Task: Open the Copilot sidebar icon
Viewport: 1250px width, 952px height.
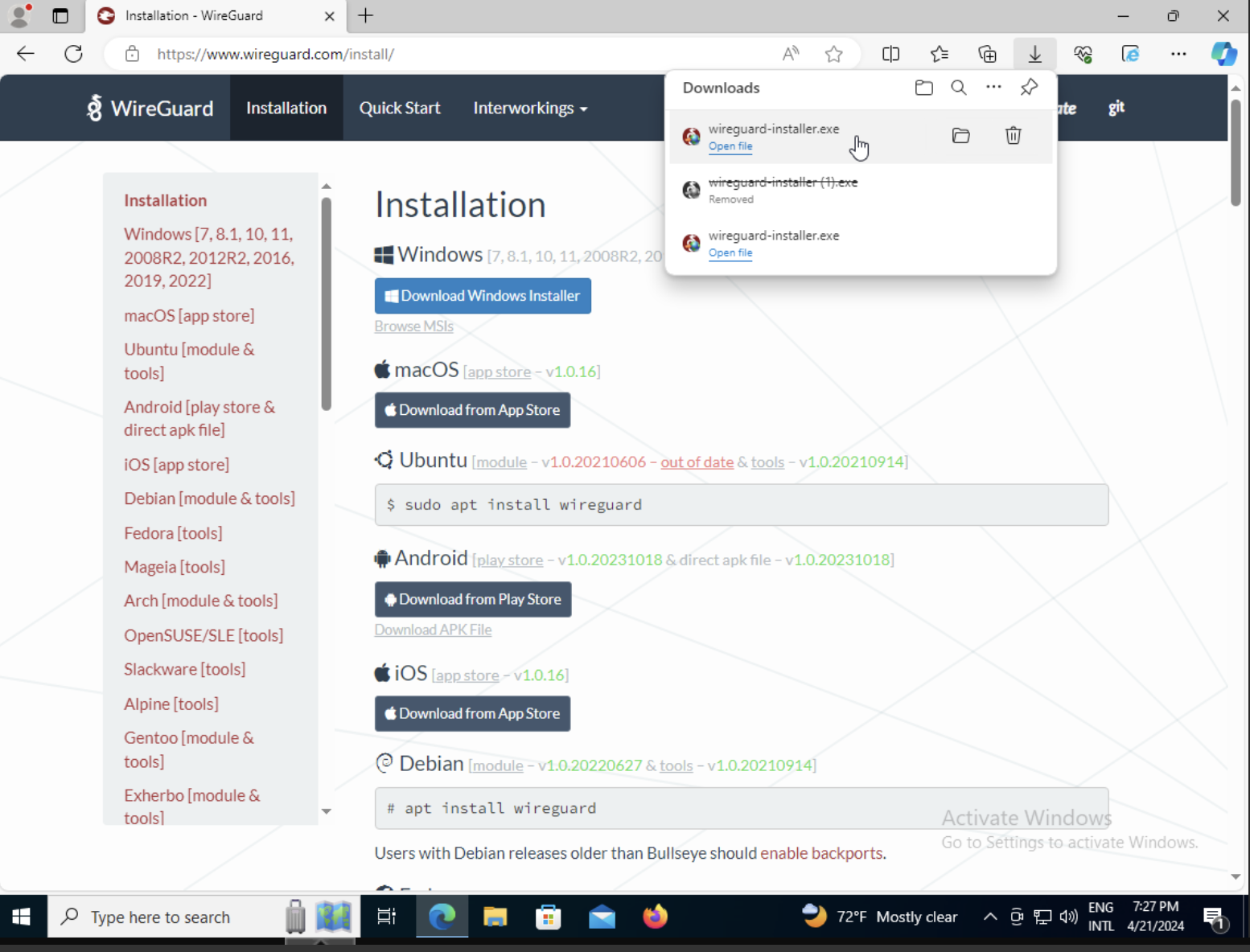Action: click(1223, 54)
